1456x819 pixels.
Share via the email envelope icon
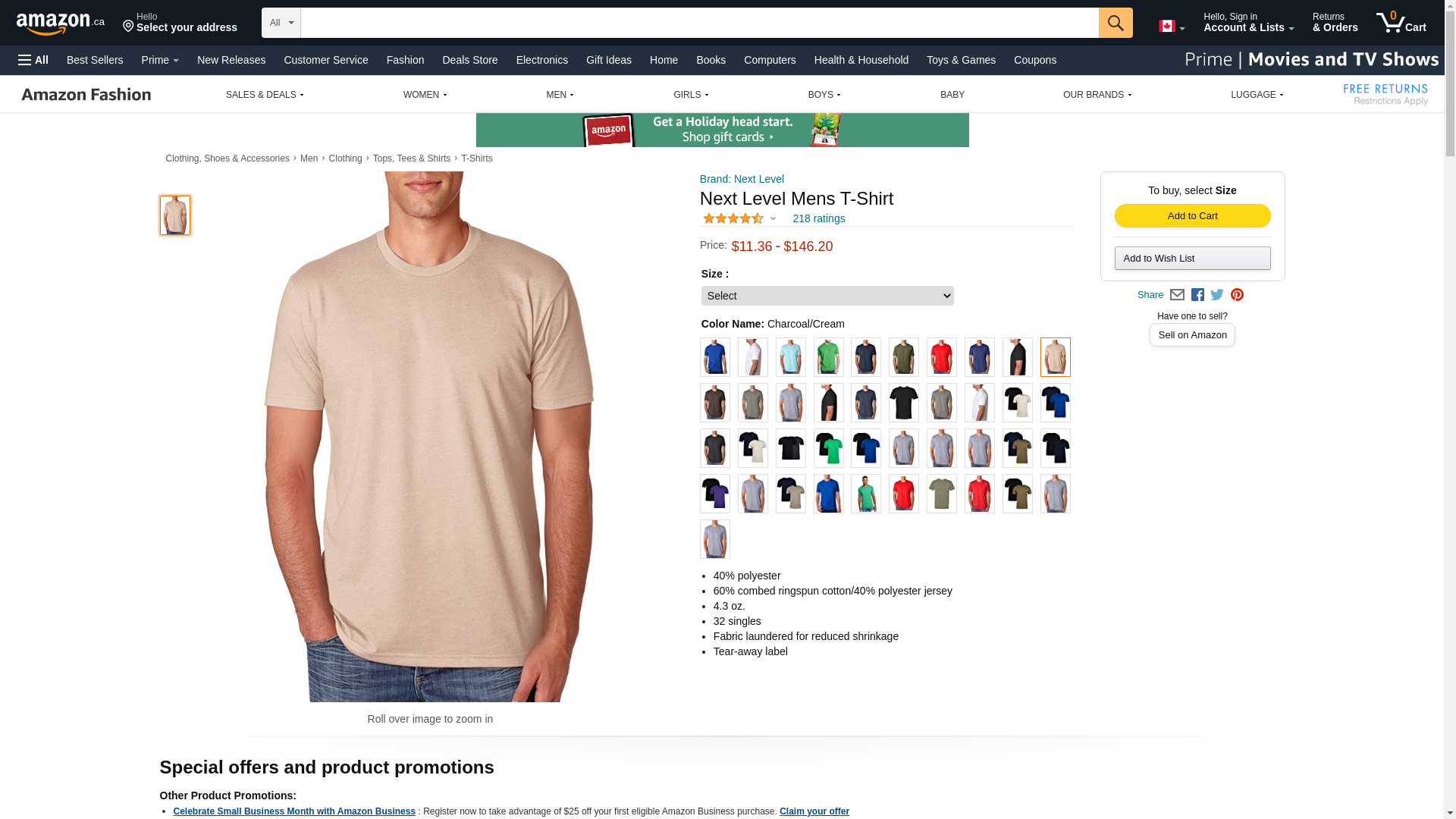click(x=1177, y=295)
